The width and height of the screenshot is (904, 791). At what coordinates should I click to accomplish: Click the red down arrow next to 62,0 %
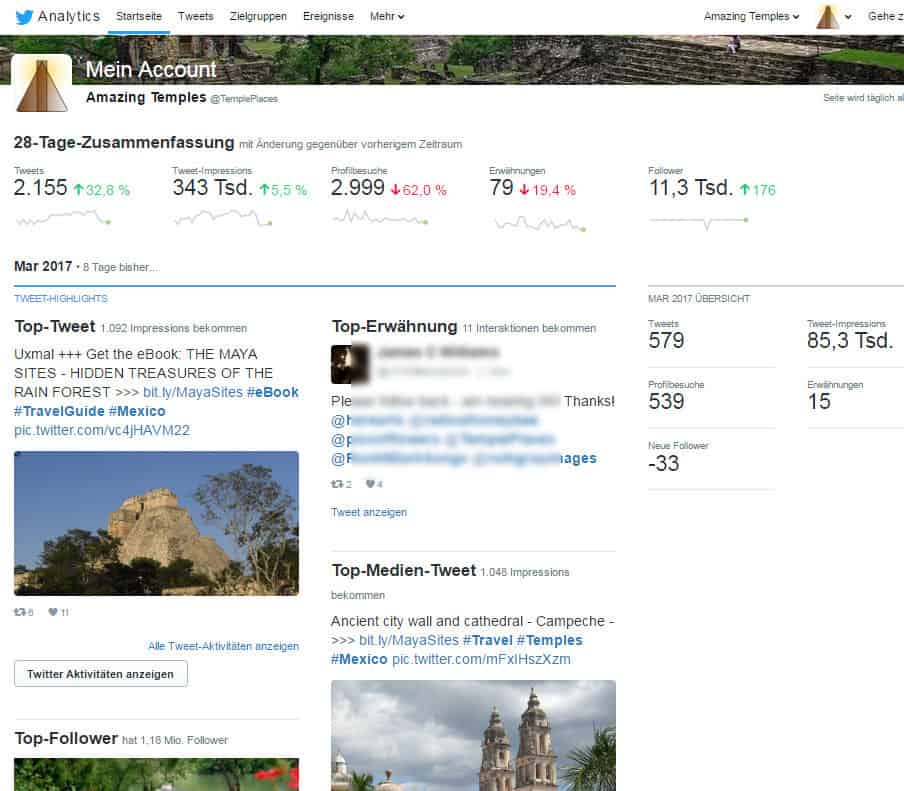396,190
